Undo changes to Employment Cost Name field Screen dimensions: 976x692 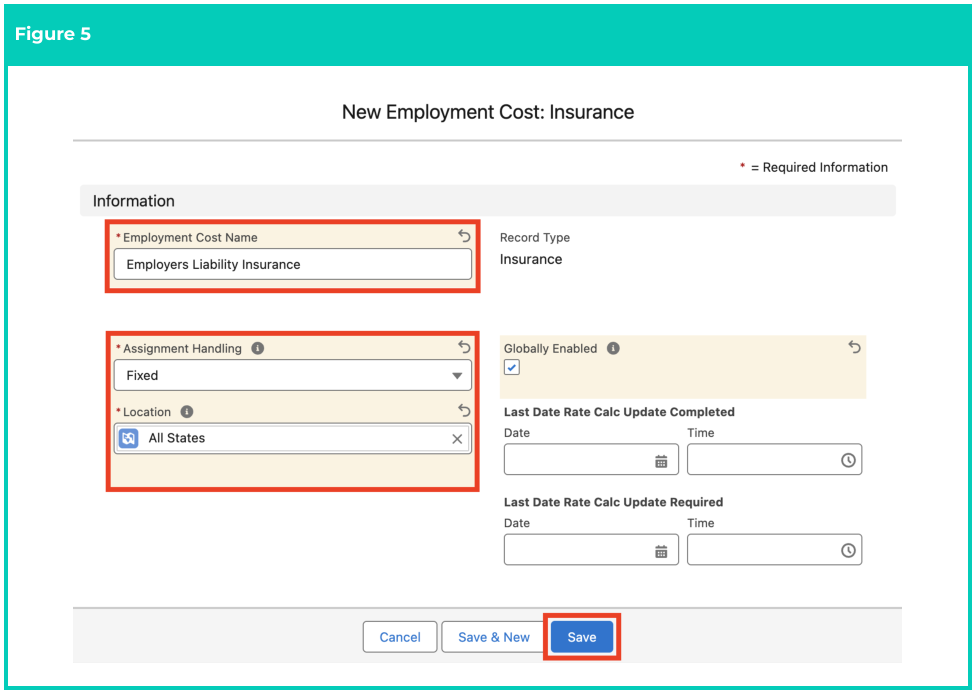(464, 236)
